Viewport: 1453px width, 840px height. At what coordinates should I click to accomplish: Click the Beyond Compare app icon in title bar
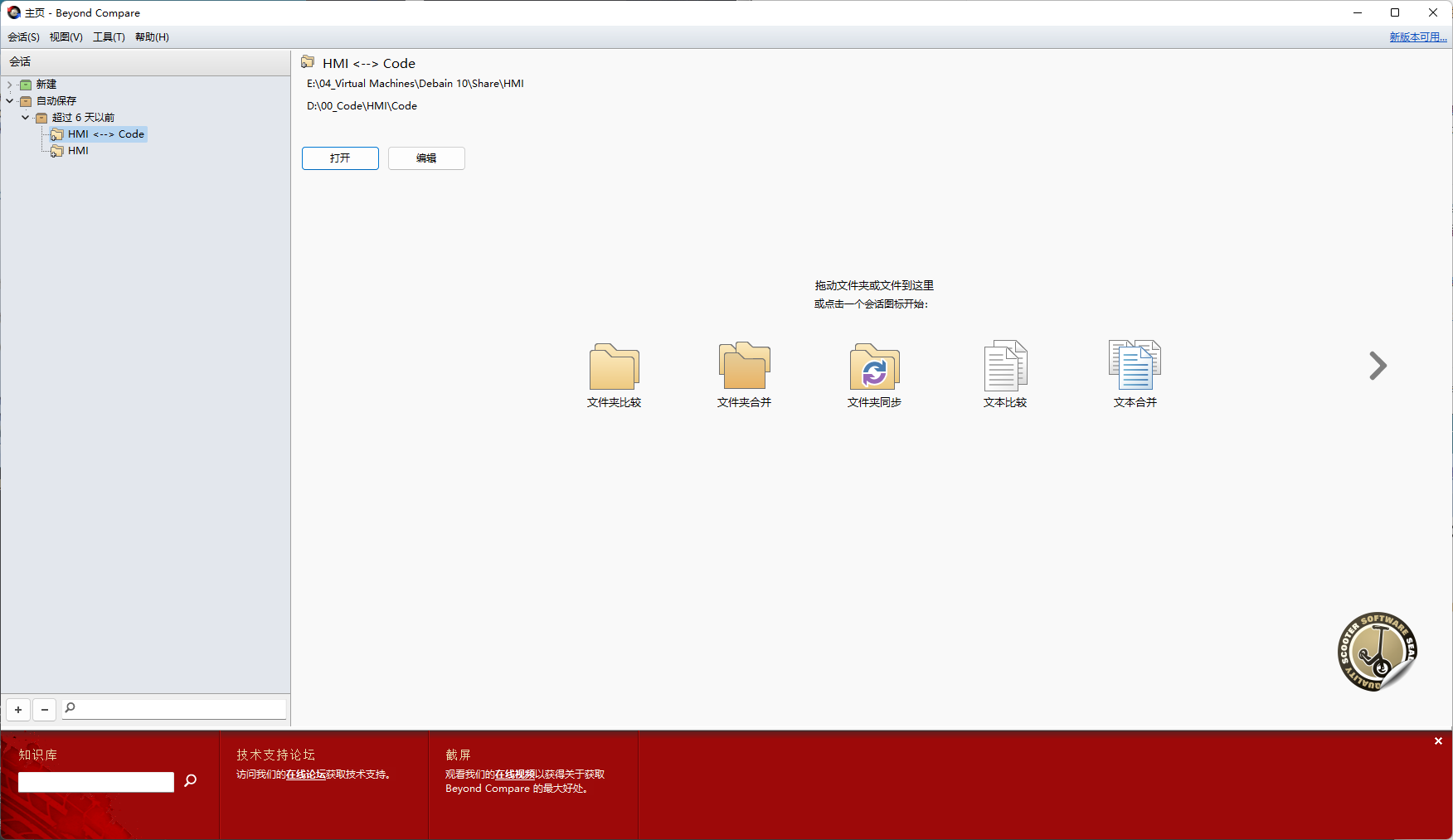coord(13,12)
